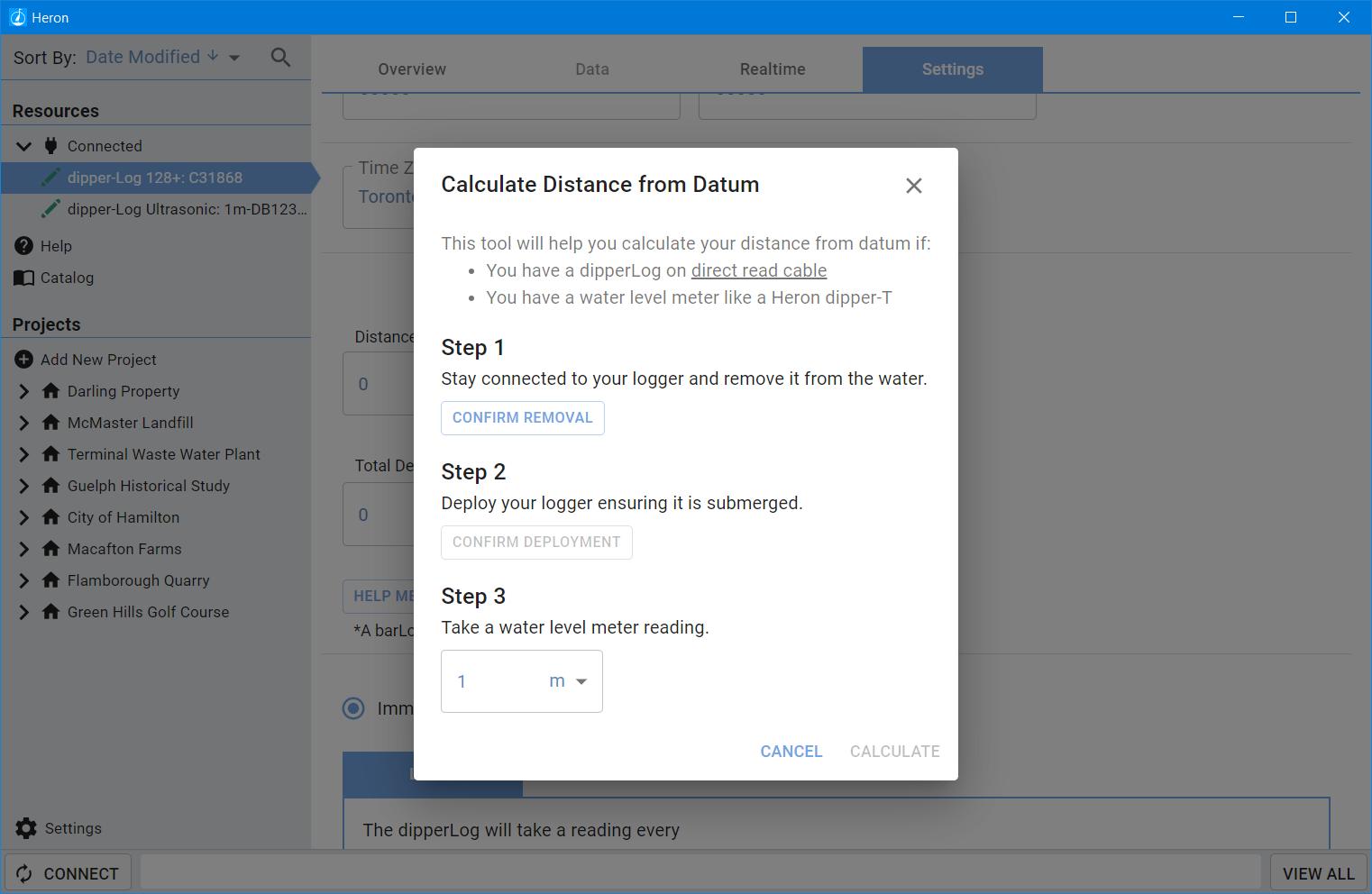Click house icon of Terminal Waste Water Plant
The height and width of the screenshot is (894, 1372).
pyautogui.click(x=51, y=454)
